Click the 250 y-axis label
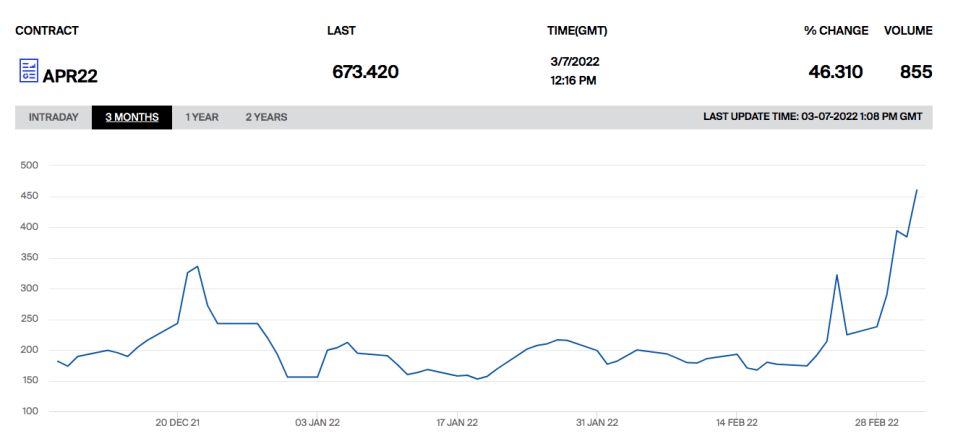Screen dimensions: 958x436 click(x=29, y=320)
